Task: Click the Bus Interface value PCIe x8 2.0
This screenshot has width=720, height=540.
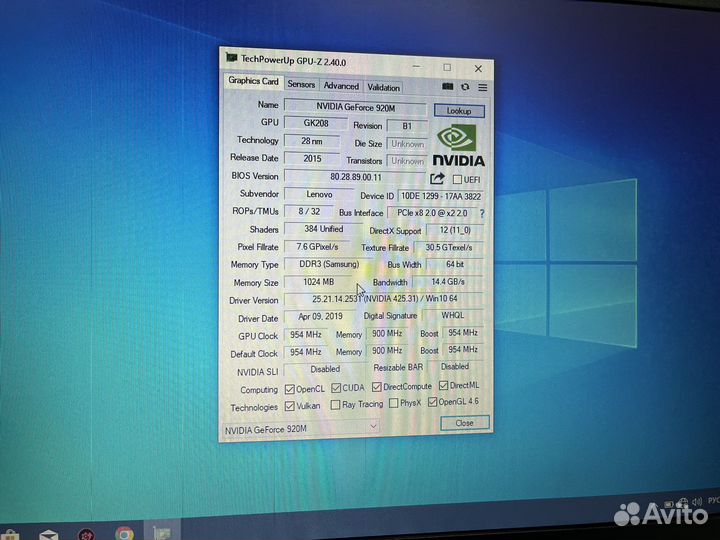Action: (x=432, y=213)
